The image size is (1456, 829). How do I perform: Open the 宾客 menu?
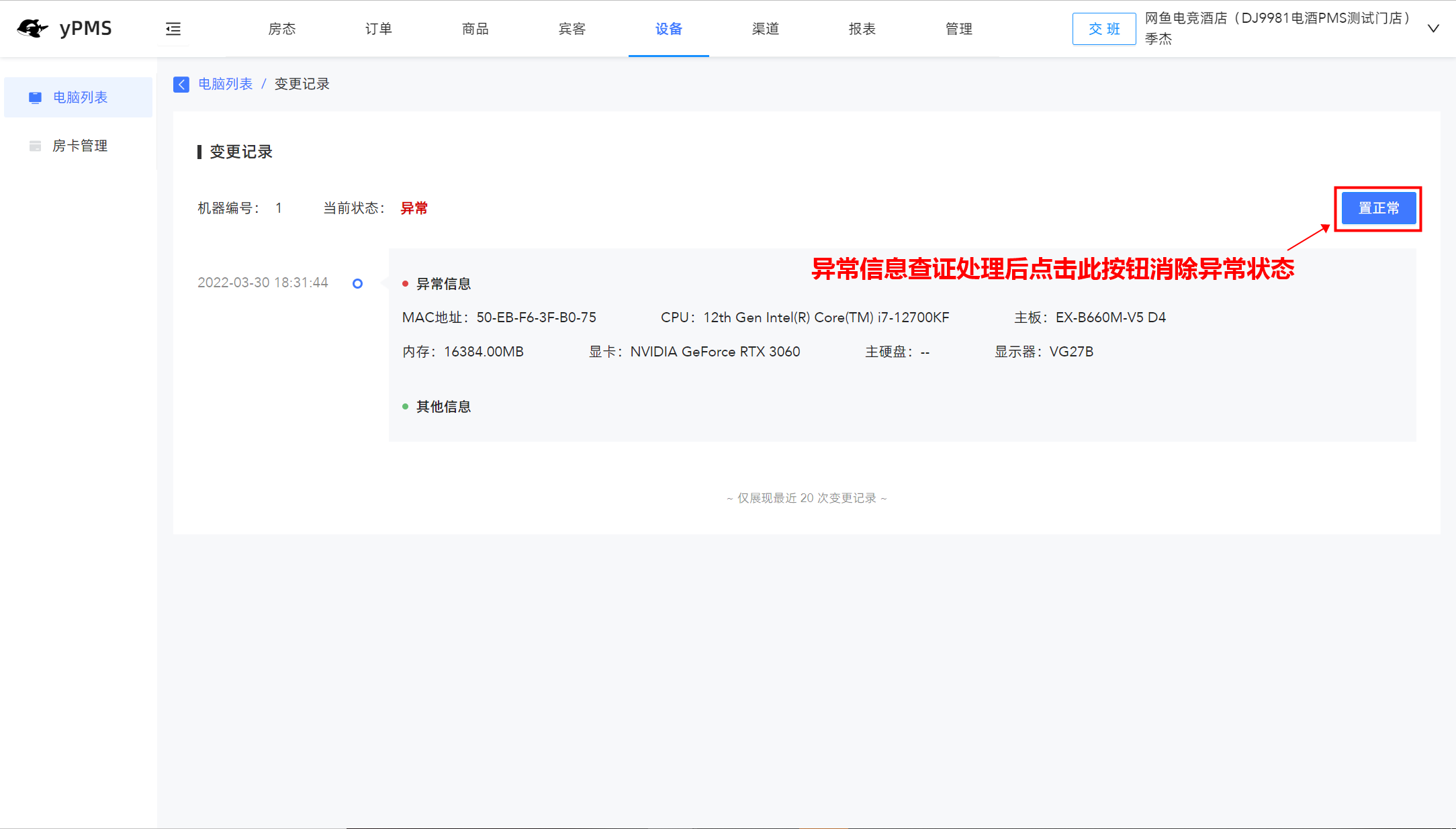[572, 29]
